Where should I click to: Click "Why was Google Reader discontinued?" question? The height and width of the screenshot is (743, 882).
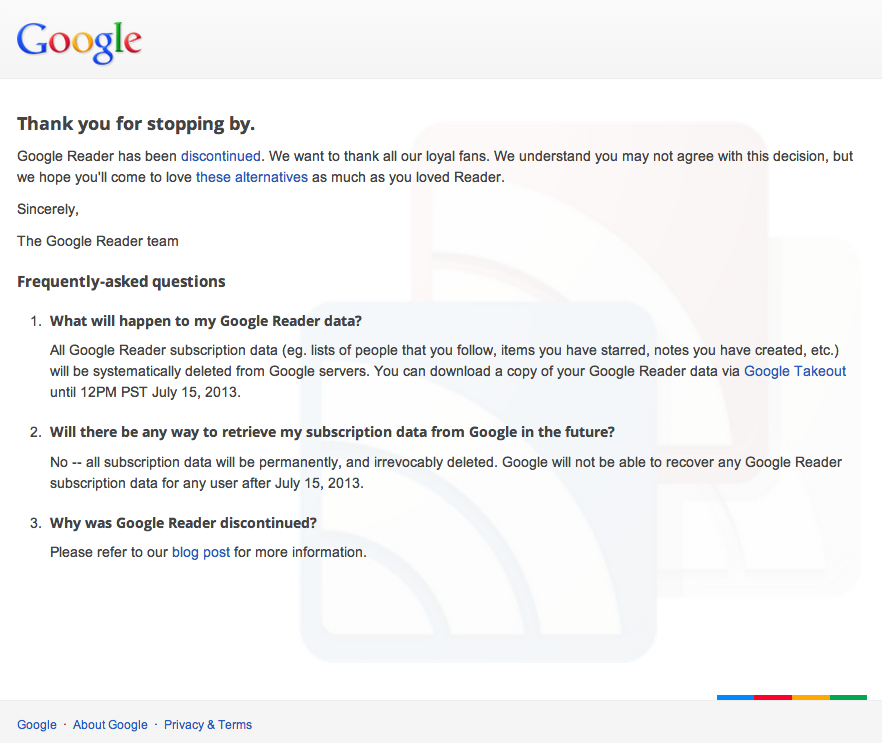click(183, 523)
